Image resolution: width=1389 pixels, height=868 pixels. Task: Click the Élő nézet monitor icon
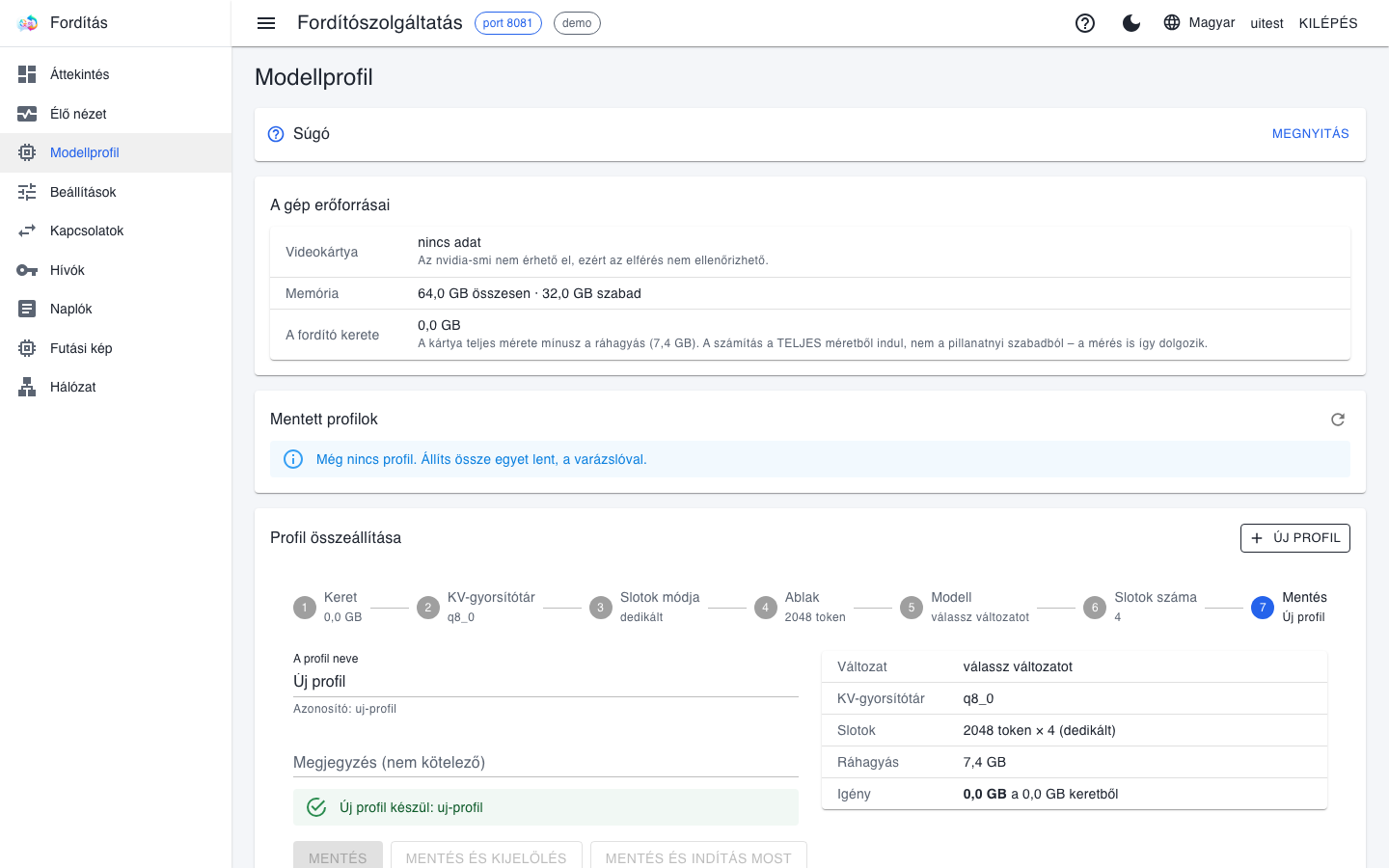coord(27,114)
